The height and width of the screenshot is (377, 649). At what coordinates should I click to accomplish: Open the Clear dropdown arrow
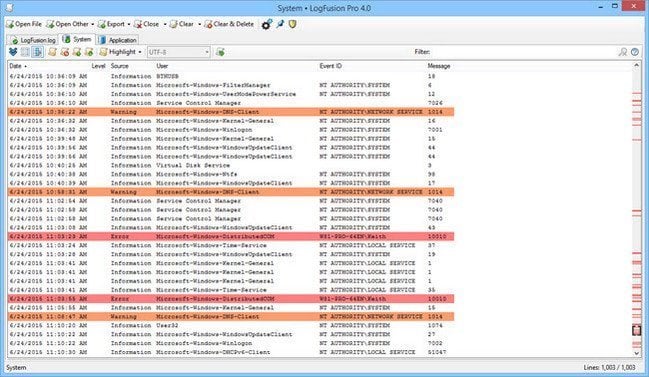[x=200, y=24]
